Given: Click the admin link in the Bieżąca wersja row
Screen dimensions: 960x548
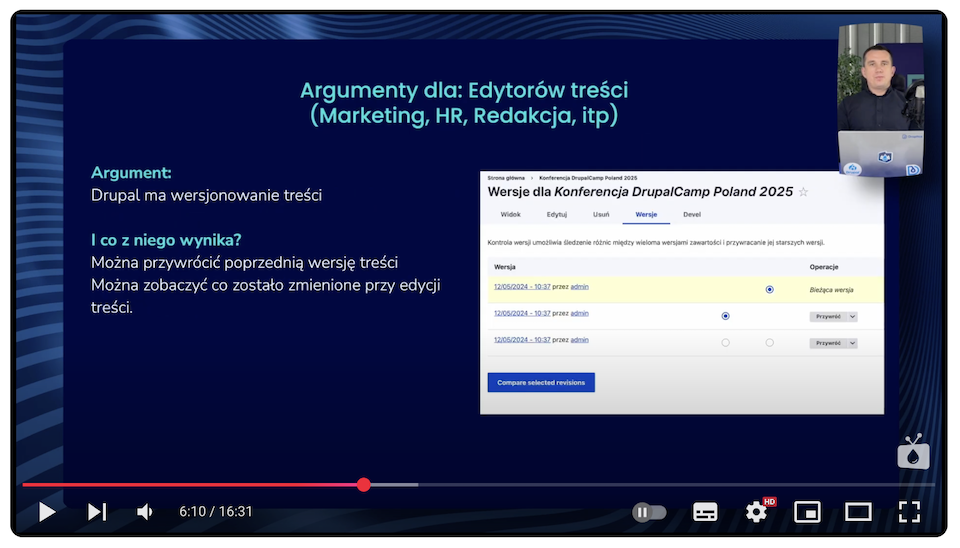Looking at the screenshot, I should click(579, 287).
